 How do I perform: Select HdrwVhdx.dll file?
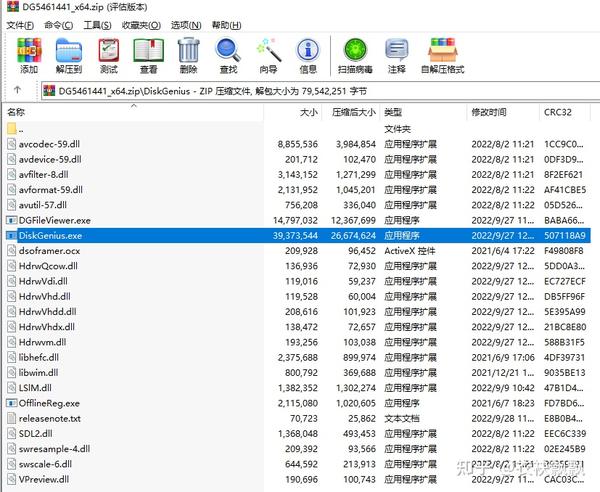click(x=47, y=327)
